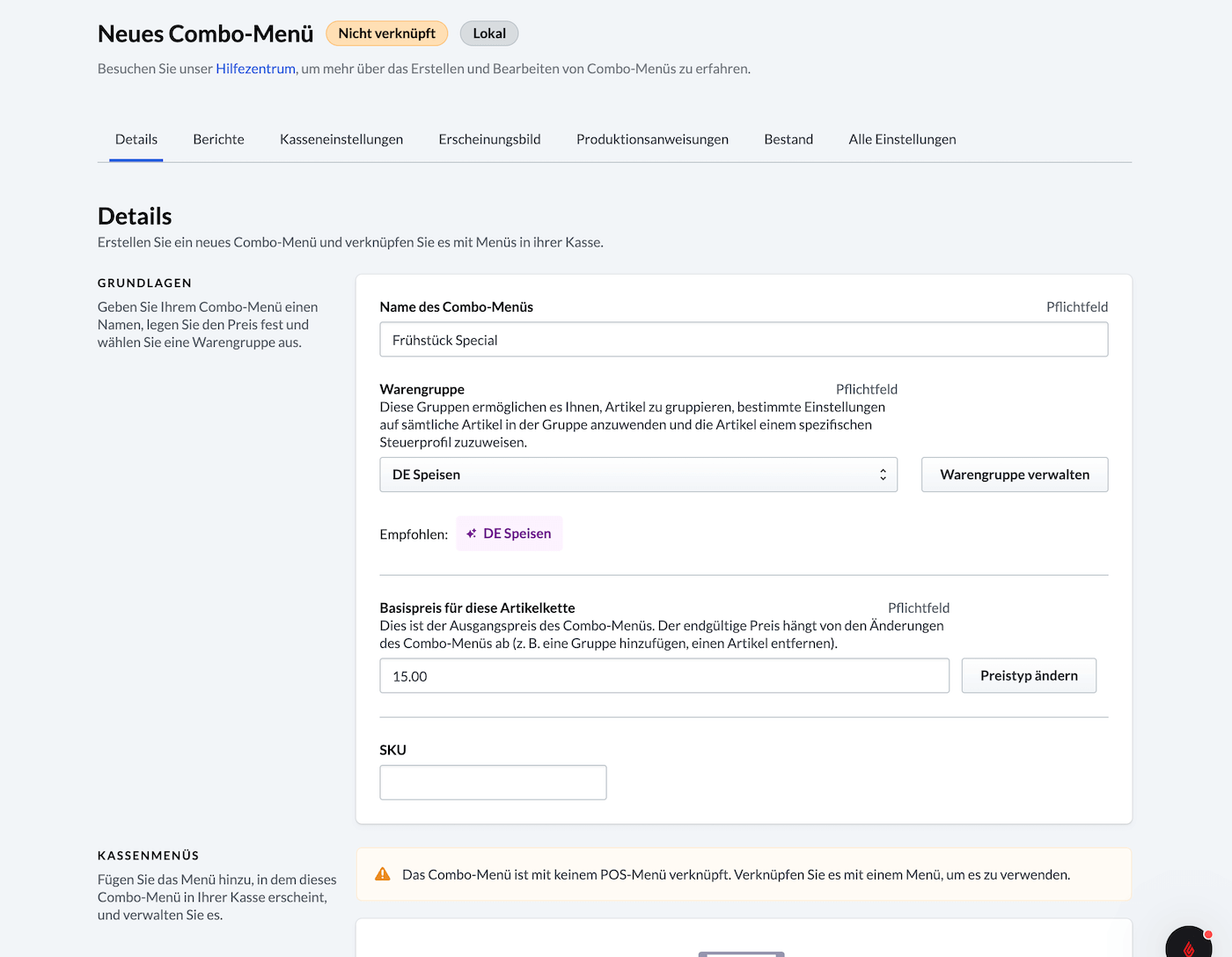Select the Erscheinungsbild tab
The height and width of the screenshot is (957, 1232).
[489, 139]
